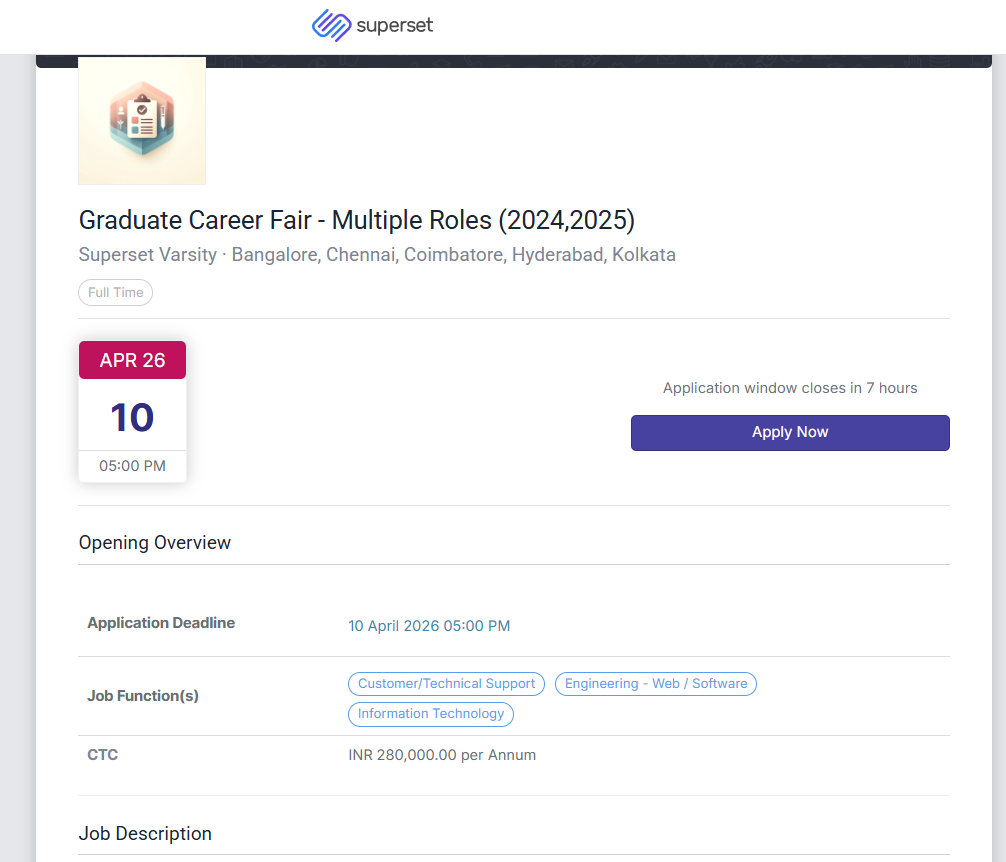
Task: Click the superset wordmark text in header
Action: (x=395, y=26)
